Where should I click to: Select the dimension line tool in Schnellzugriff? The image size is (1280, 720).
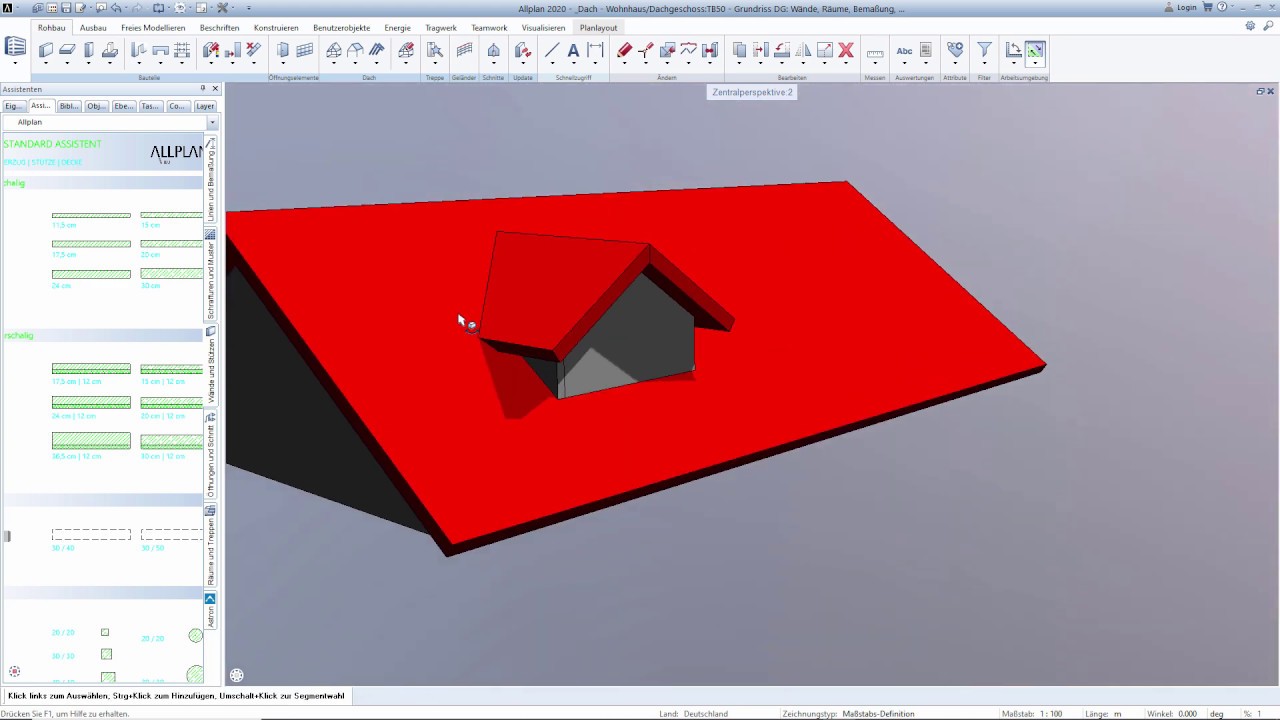[x=596, y=50]
